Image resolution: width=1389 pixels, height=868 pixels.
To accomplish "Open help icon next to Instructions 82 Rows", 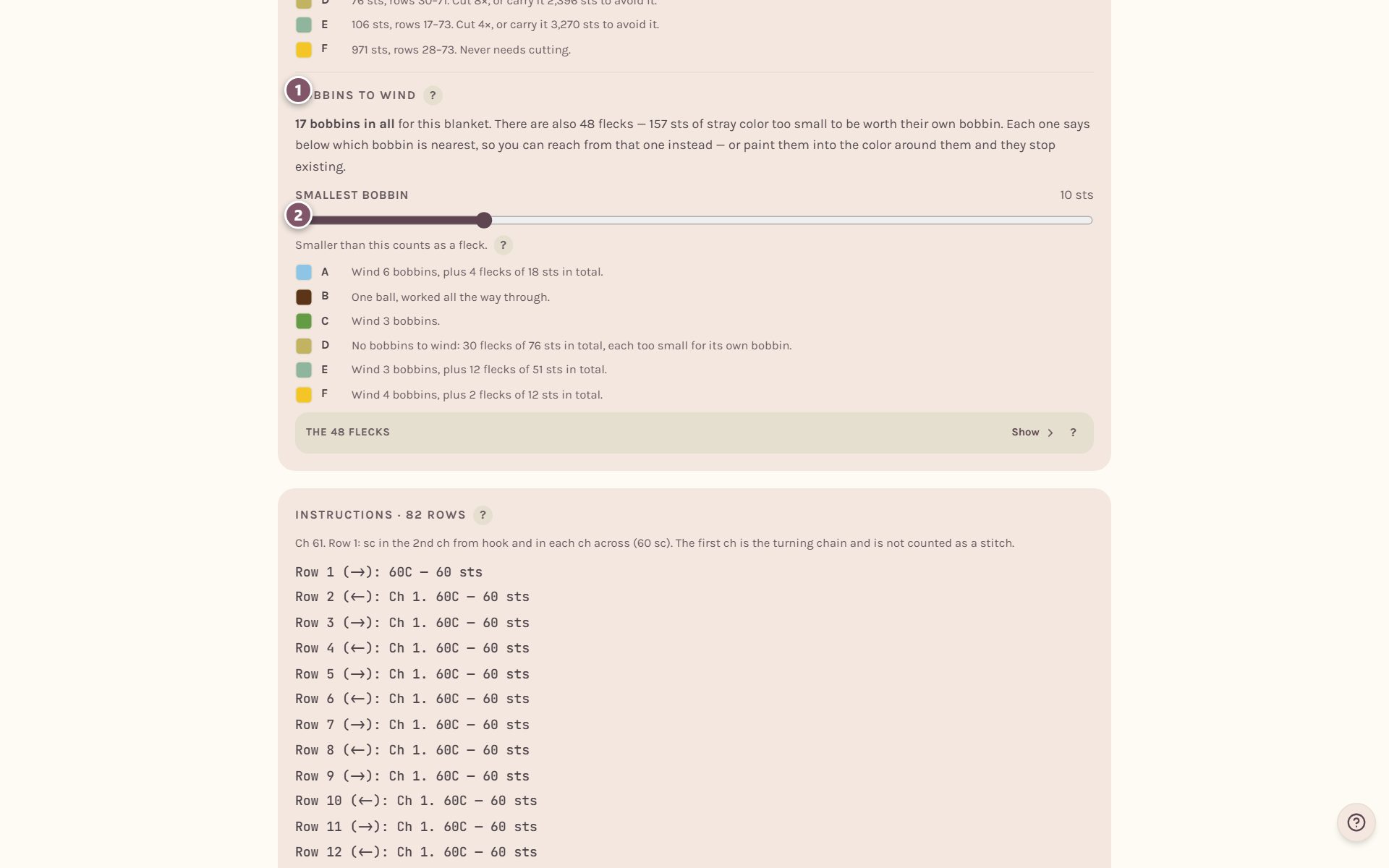I will (x=483, y=515).
